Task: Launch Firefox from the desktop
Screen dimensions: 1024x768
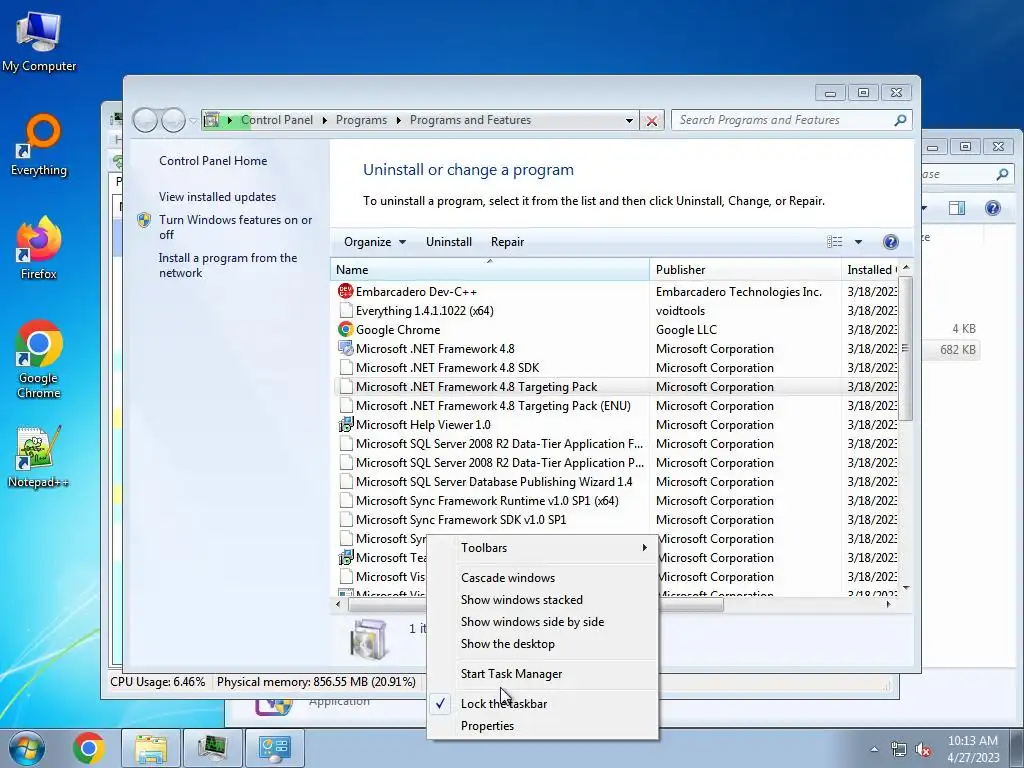Action: tap(39, 248)
